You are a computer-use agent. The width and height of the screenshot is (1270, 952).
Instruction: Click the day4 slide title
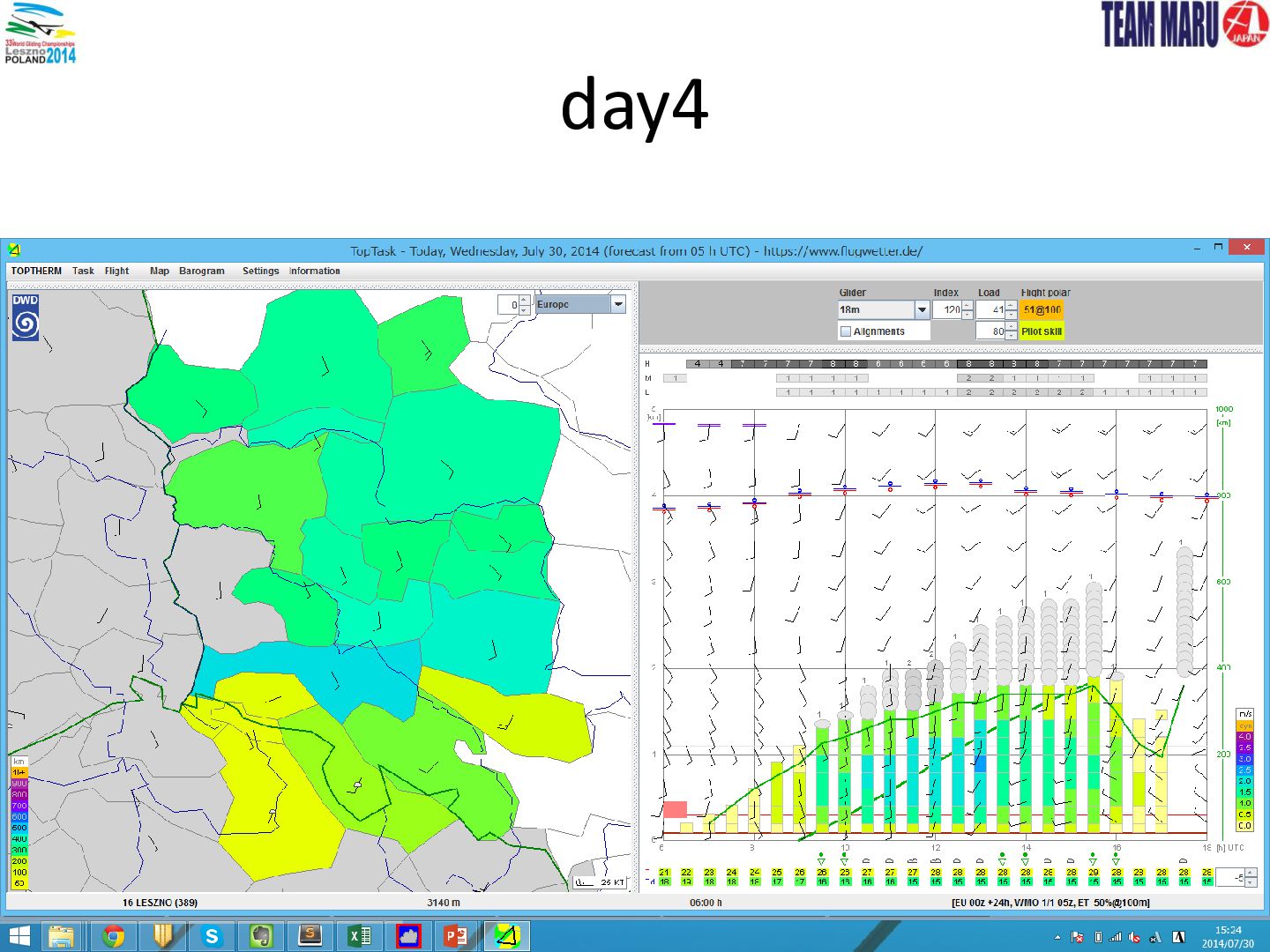(x=634, y=106)
